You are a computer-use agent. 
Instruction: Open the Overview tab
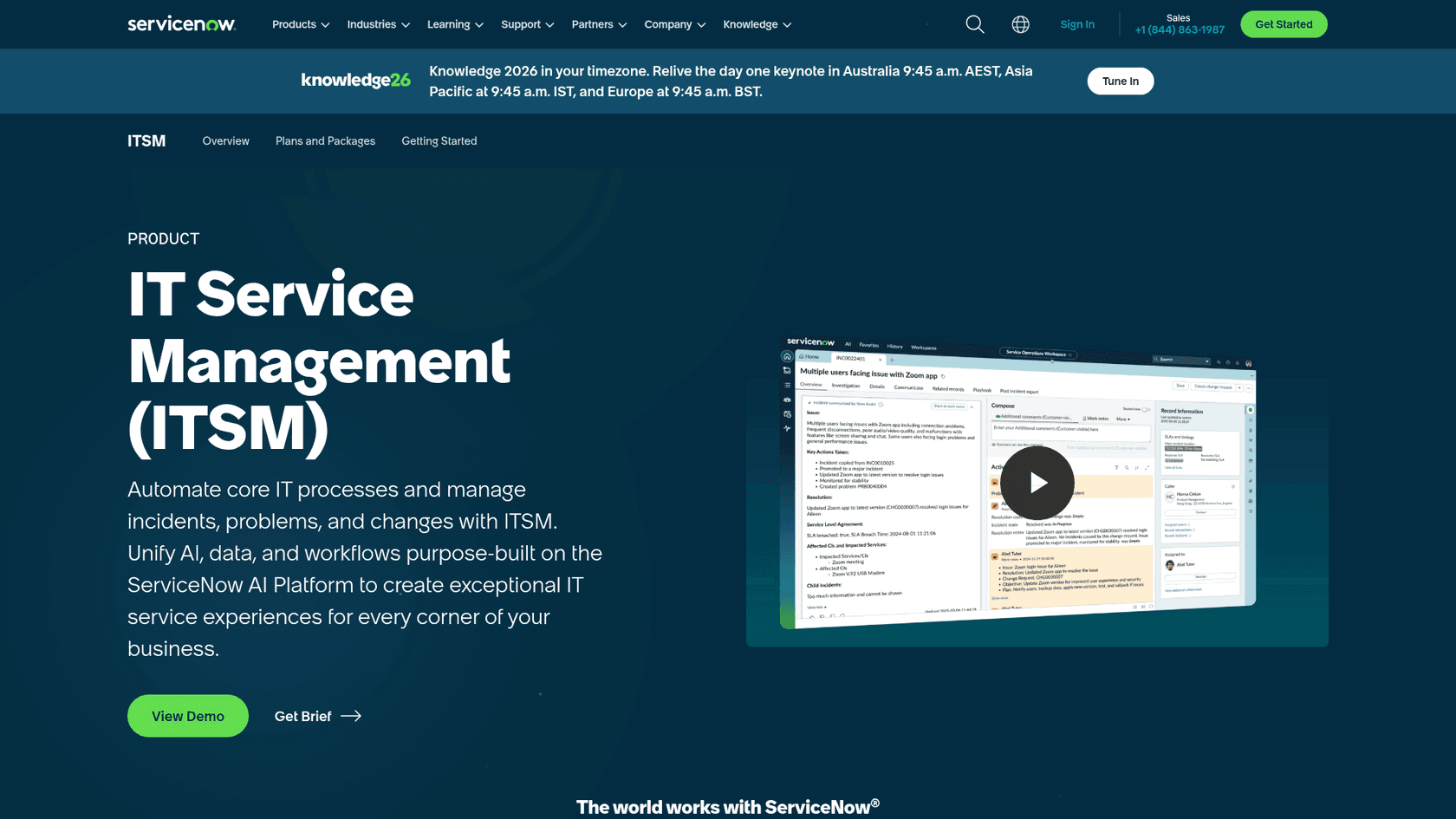225,141
